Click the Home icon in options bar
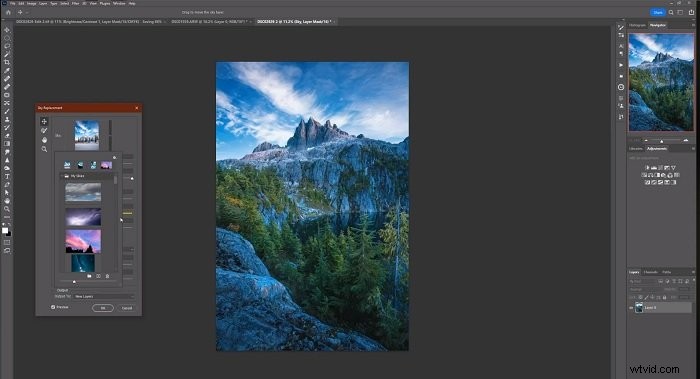The height and width of the screenshot is (379, 700). pos(8,12)
